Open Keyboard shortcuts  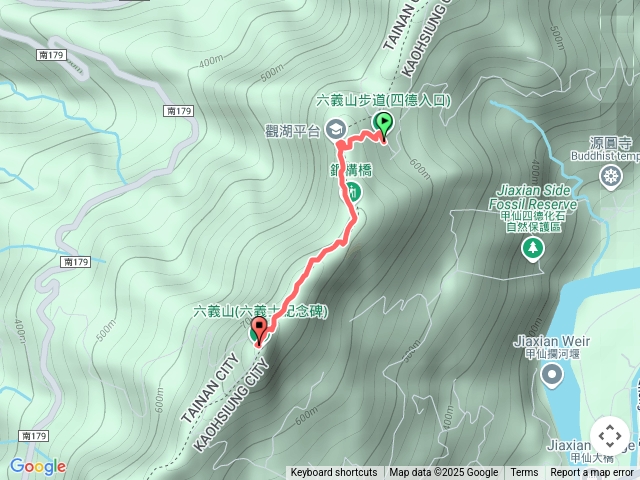point(333,473)
